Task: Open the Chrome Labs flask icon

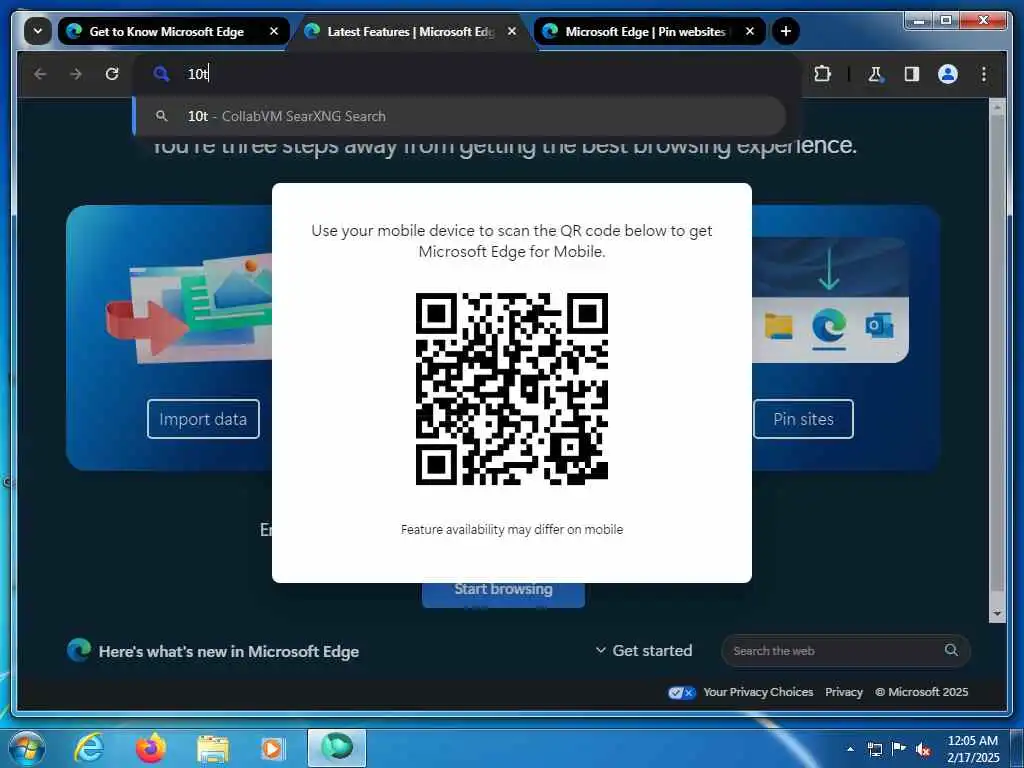Action: 875,74
